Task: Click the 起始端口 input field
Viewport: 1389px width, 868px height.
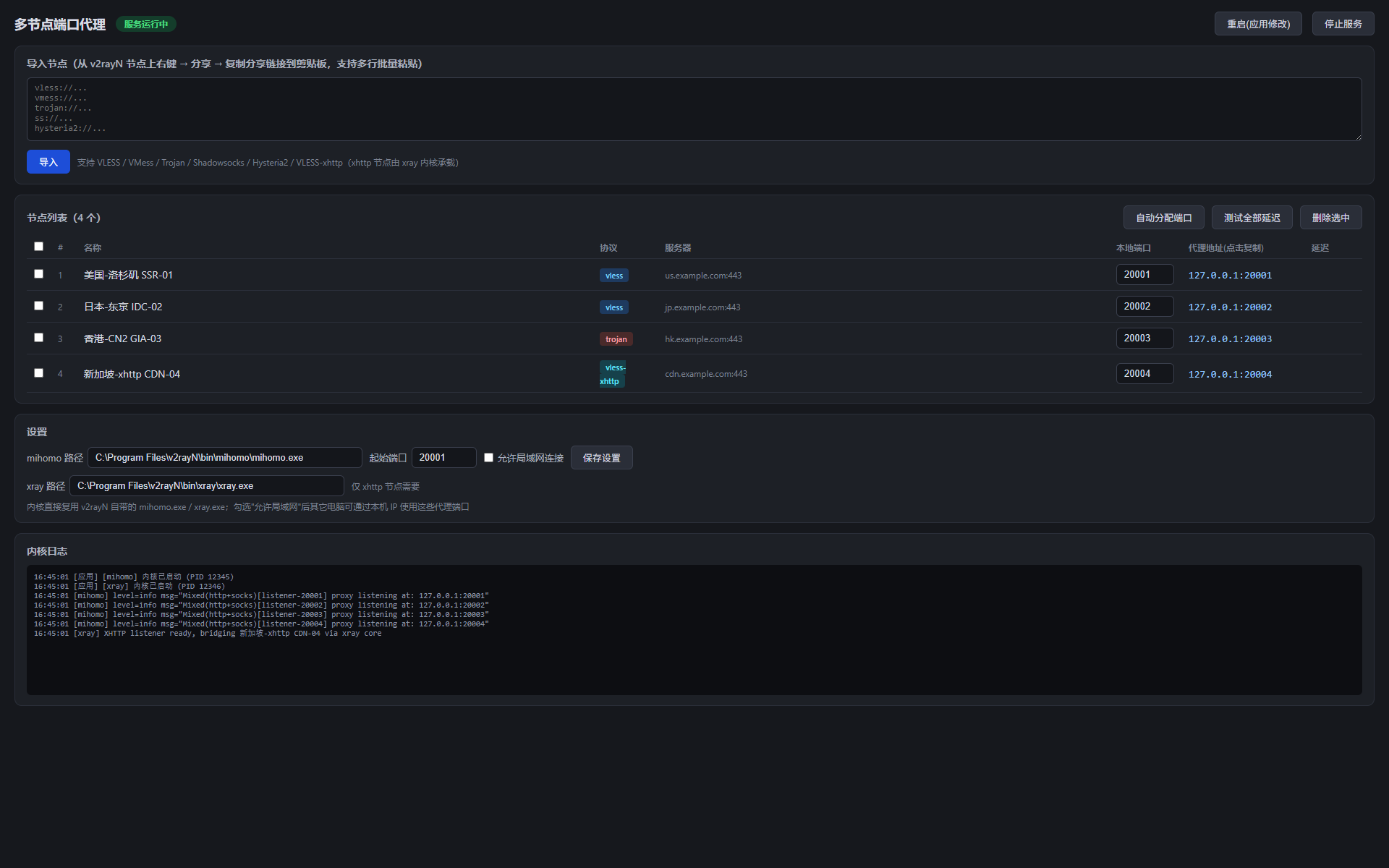Action: 444,458
